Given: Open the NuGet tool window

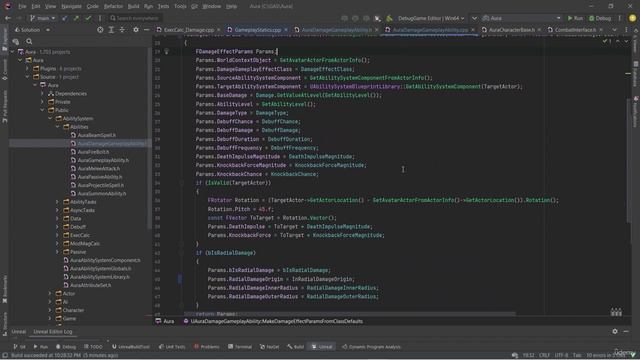Looking at the screenshot, I should tap(270, 347).
